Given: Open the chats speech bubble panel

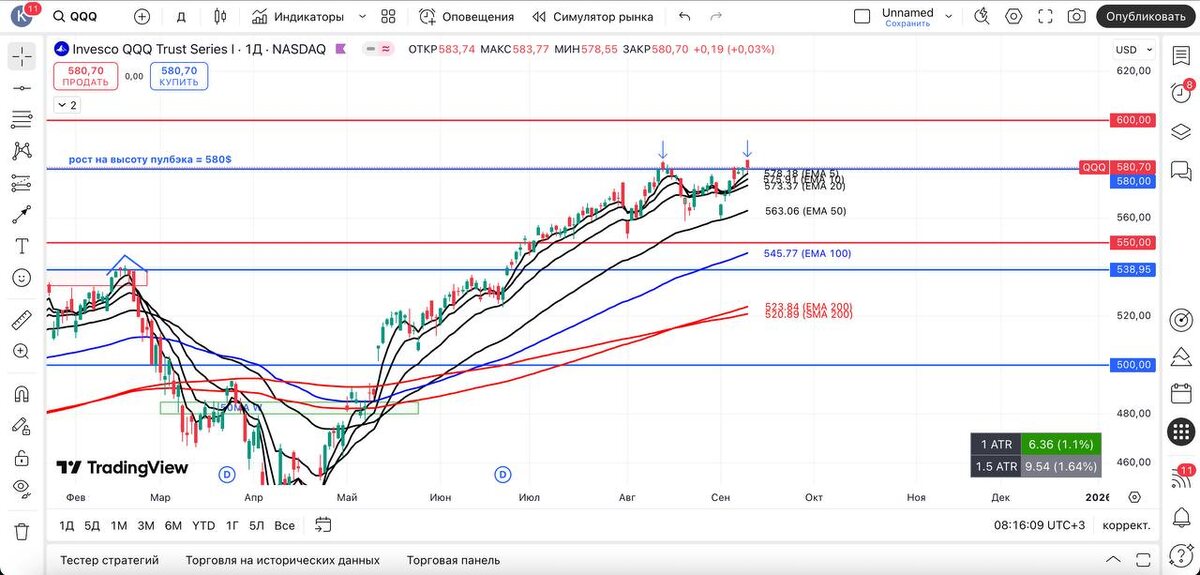Looking at the screenshot, I should 1181,170.
